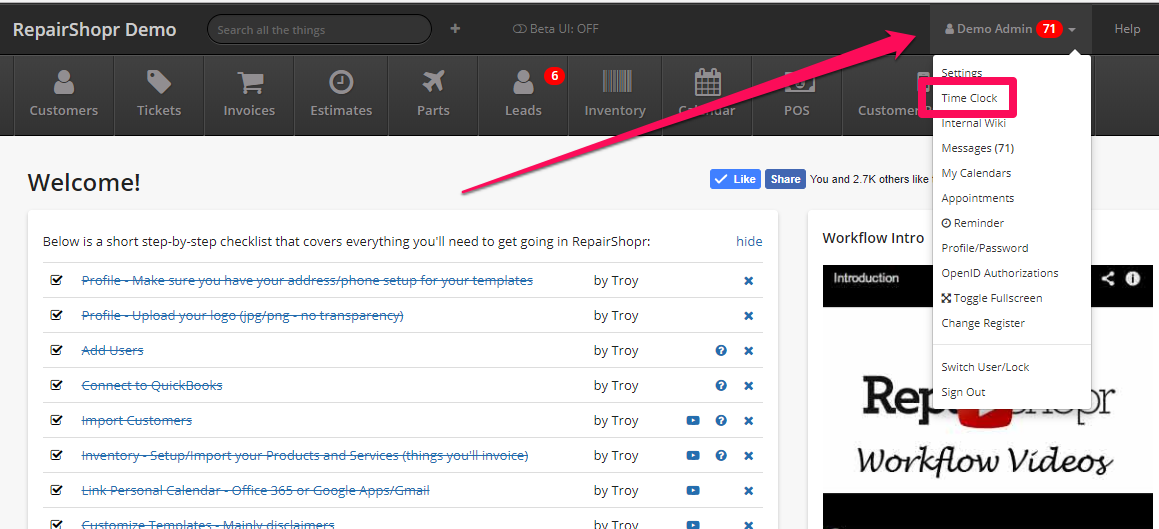
Task: Open the Add Users checklist link
Action: pyautogui.click(x=112, y=350)
